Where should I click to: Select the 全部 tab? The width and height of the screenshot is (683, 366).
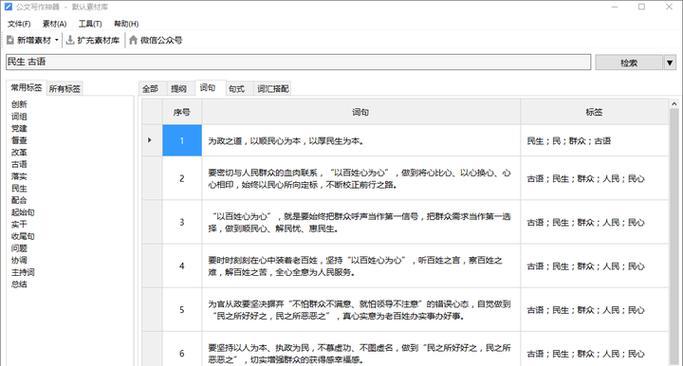coord(150,89)
